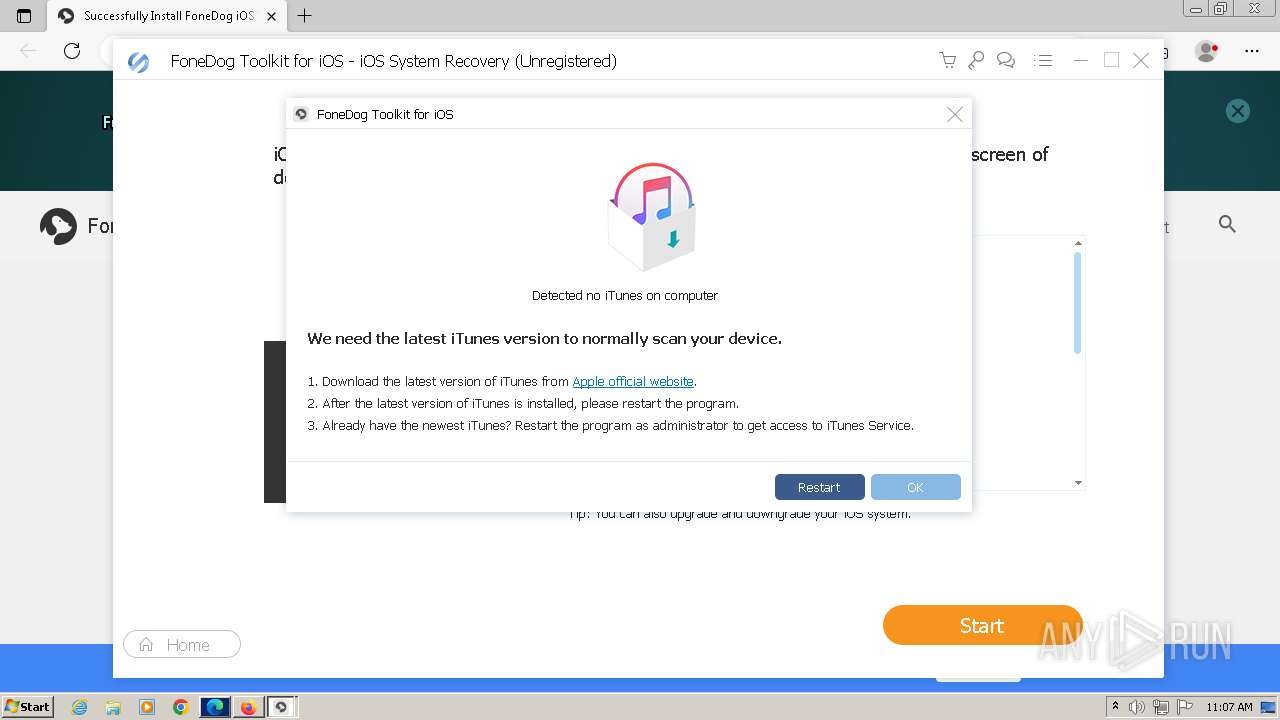Screen dimensions: 1280x720
Task: Click the network tray icon
Action: coord(1160,707)
